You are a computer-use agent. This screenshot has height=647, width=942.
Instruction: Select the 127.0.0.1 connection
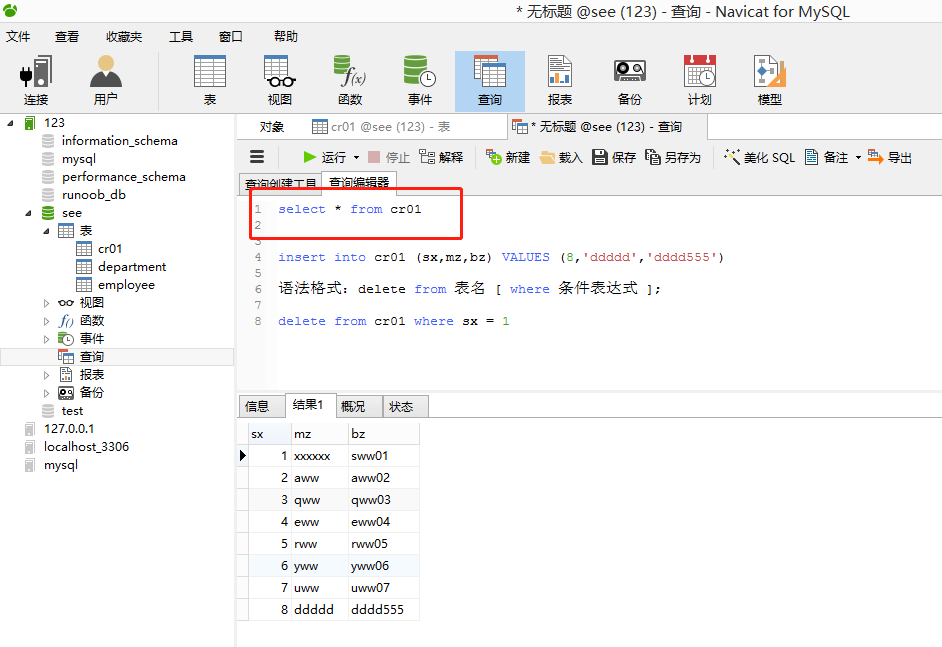pos(68,429)
